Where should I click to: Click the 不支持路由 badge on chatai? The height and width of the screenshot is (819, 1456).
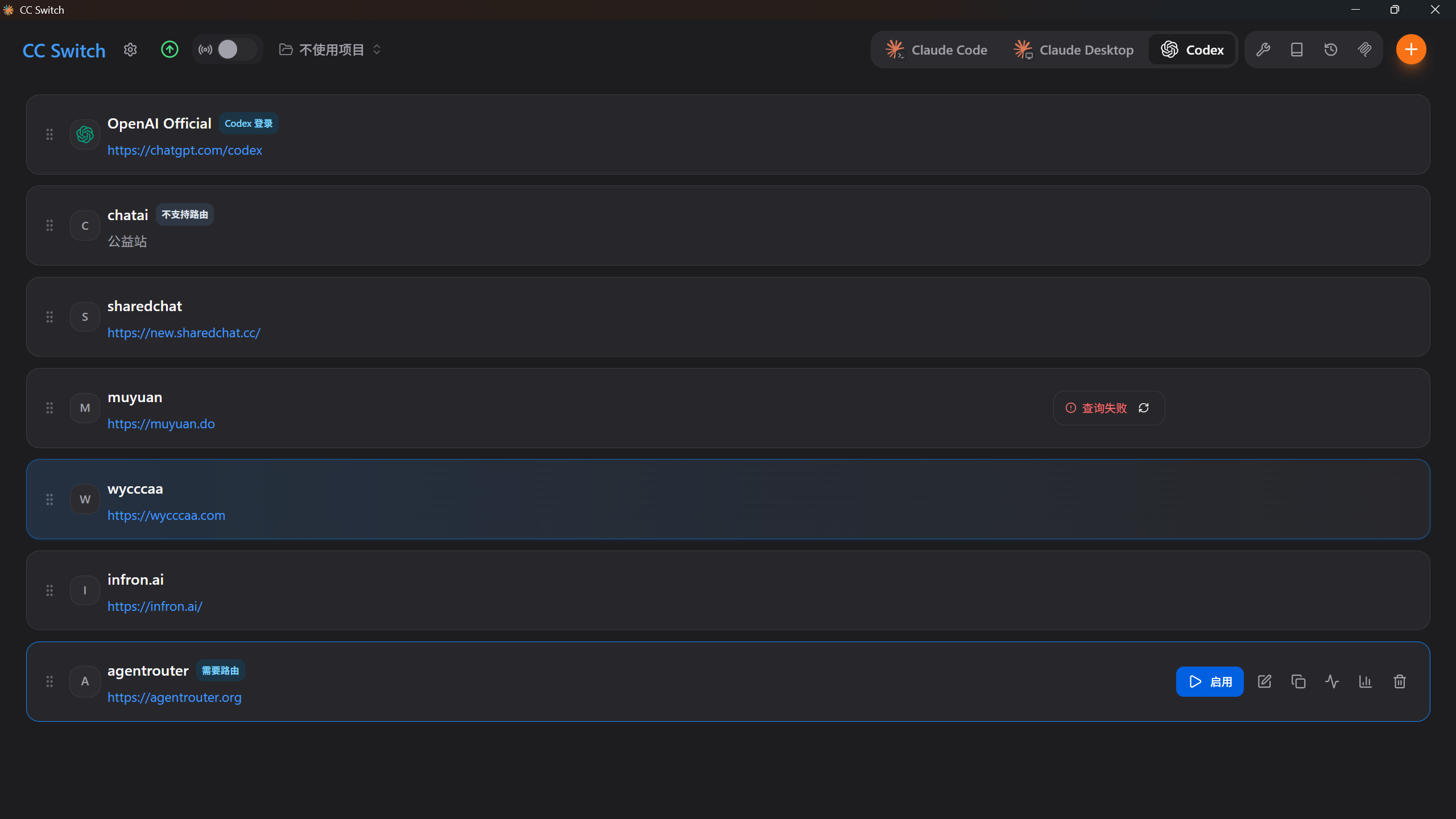point(185,214)
